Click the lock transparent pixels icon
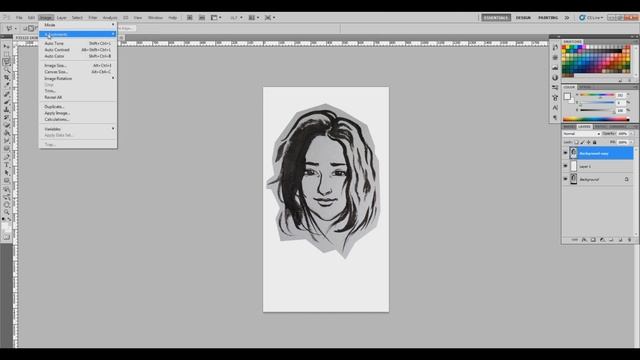Screen dimensions: 640x360 (576, 142)
